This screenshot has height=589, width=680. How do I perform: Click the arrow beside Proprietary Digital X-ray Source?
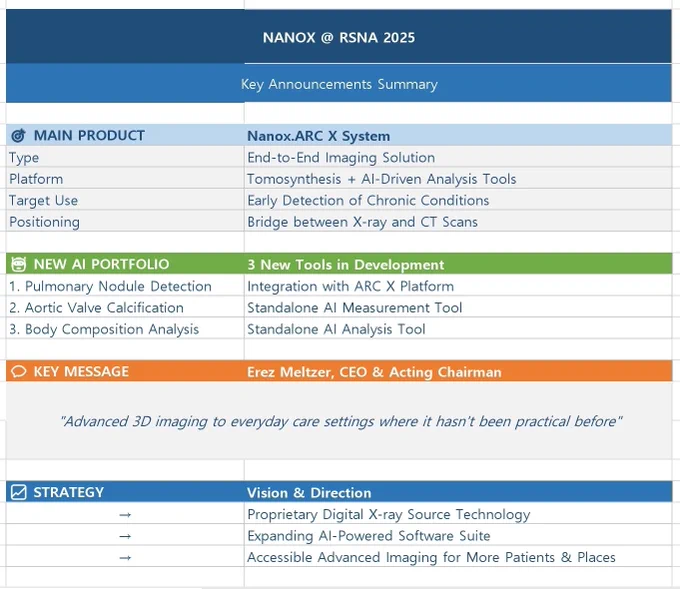point(125,515)
